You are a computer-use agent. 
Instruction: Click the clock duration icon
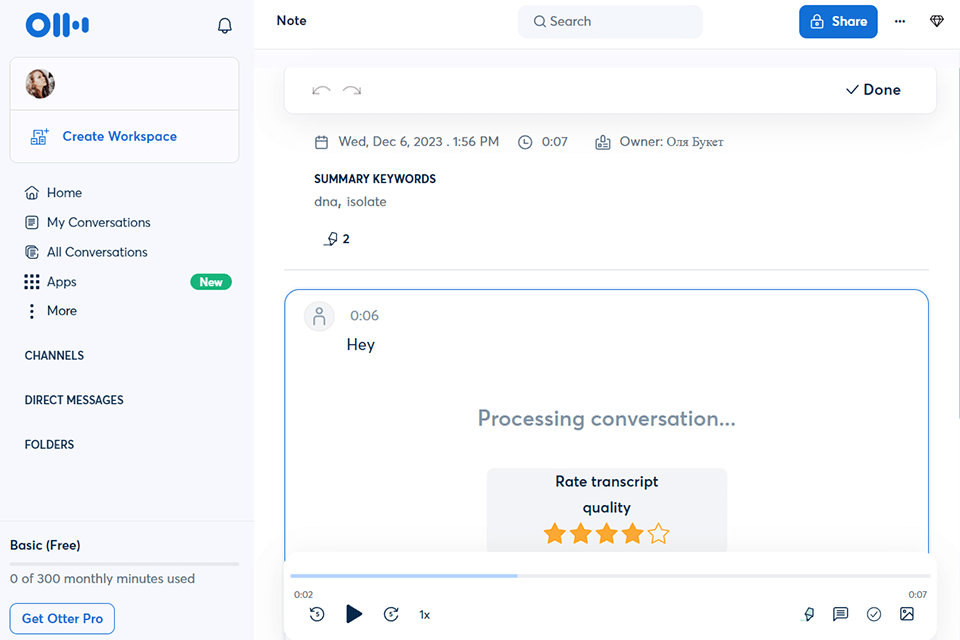pyautogui.click(x=525, y=143)
